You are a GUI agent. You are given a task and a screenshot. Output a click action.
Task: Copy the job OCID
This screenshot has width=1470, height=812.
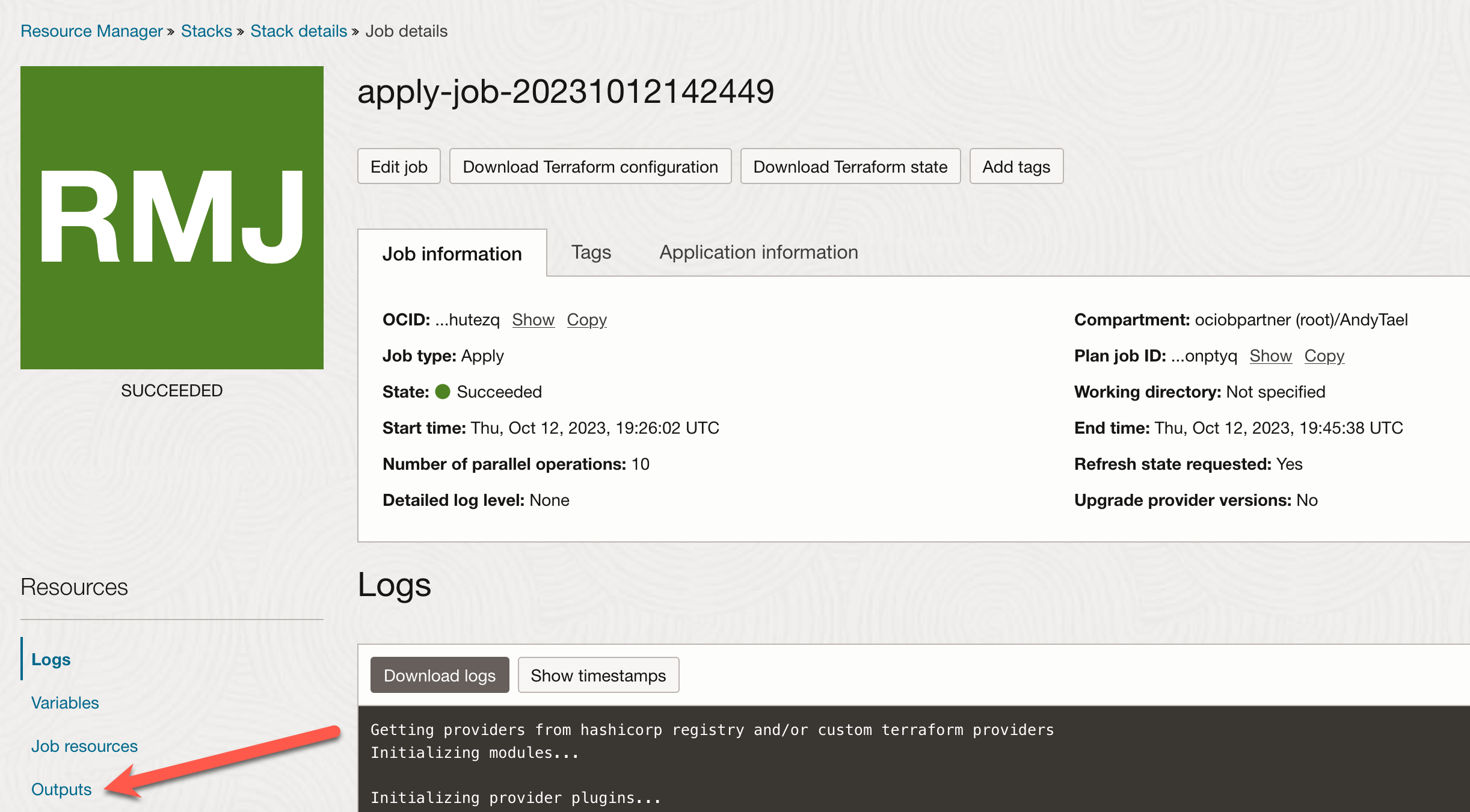point(586,319)
